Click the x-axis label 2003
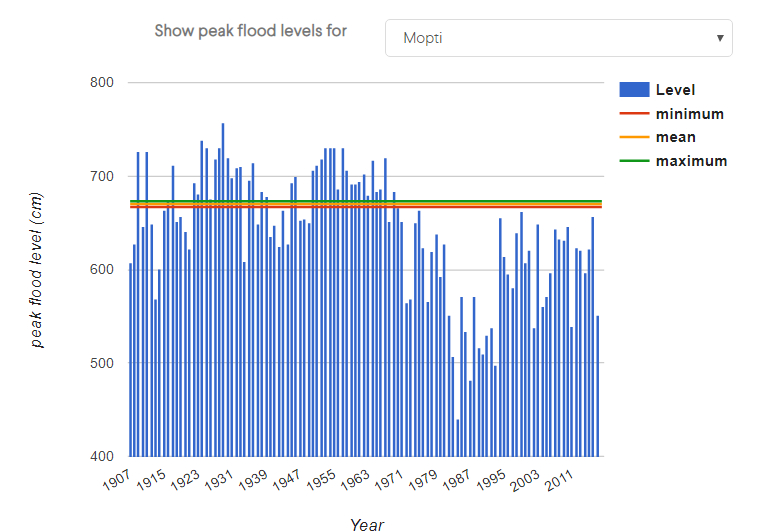This screenshot has height=531, width=765. tap(524, 480)
